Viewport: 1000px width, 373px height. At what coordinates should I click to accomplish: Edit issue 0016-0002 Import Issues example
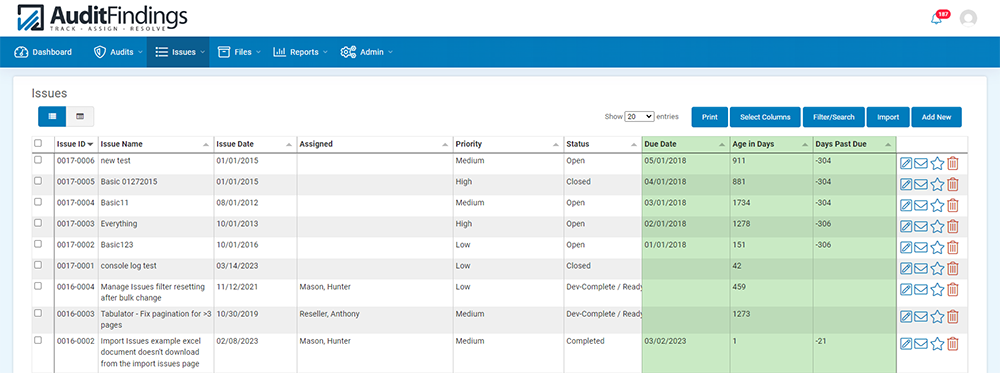[906, 344]
